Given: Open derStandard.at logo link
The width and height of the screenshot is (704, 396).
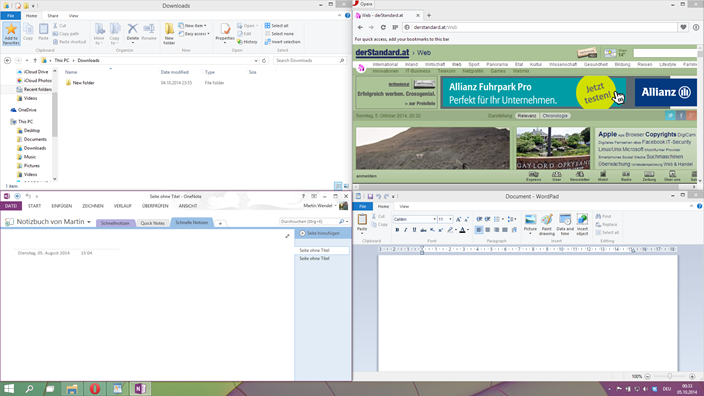Looking at the screenshot, I should [x=382, y=53].
